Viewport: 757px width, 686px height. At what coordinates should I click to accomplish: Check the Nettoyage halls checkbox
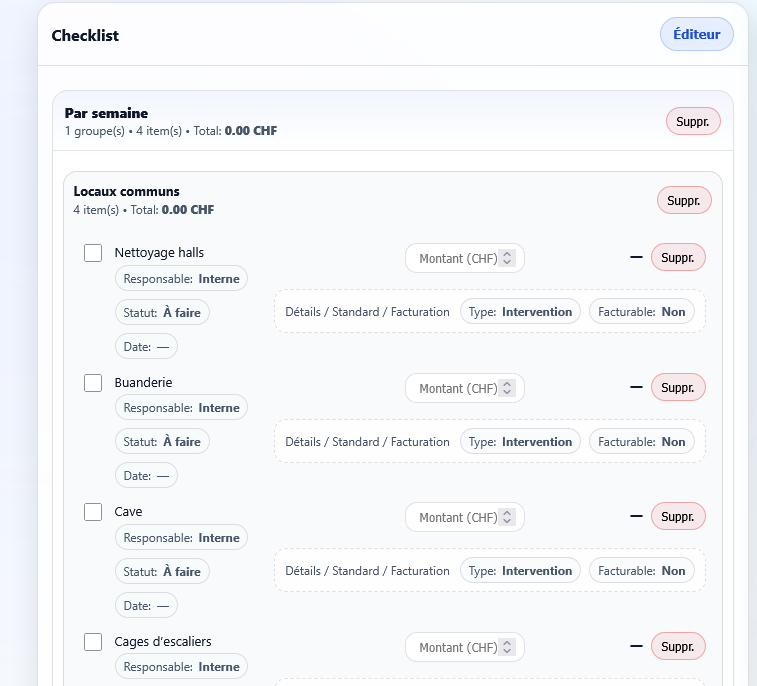pos(93,253)
